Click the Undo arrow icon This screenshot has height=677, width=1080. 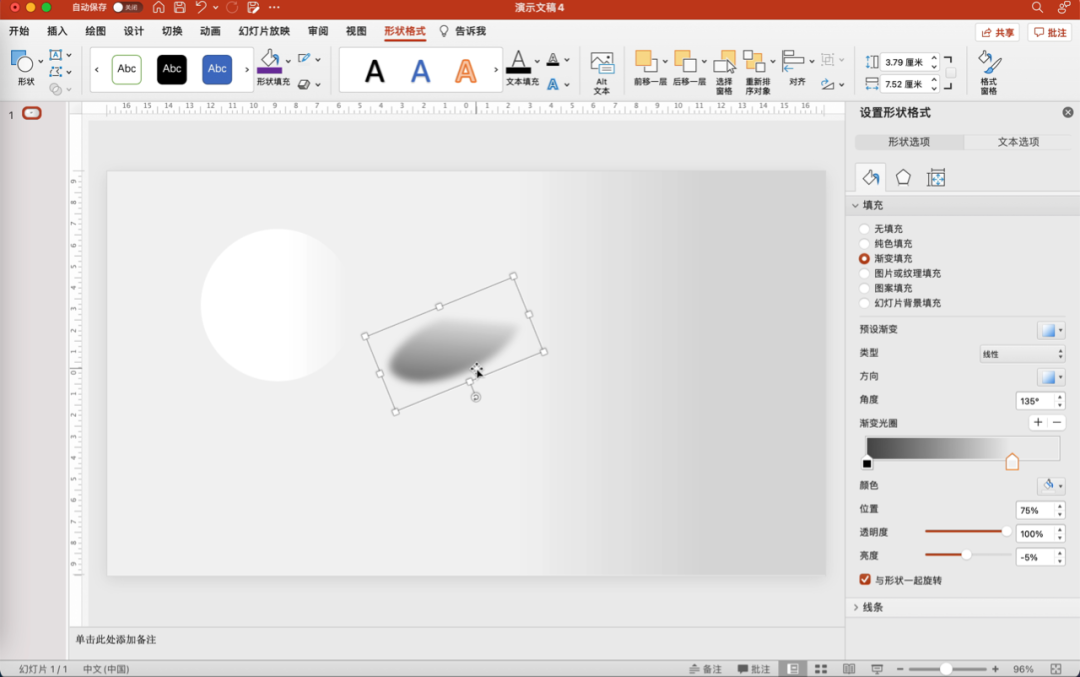(x=200, y=8)
